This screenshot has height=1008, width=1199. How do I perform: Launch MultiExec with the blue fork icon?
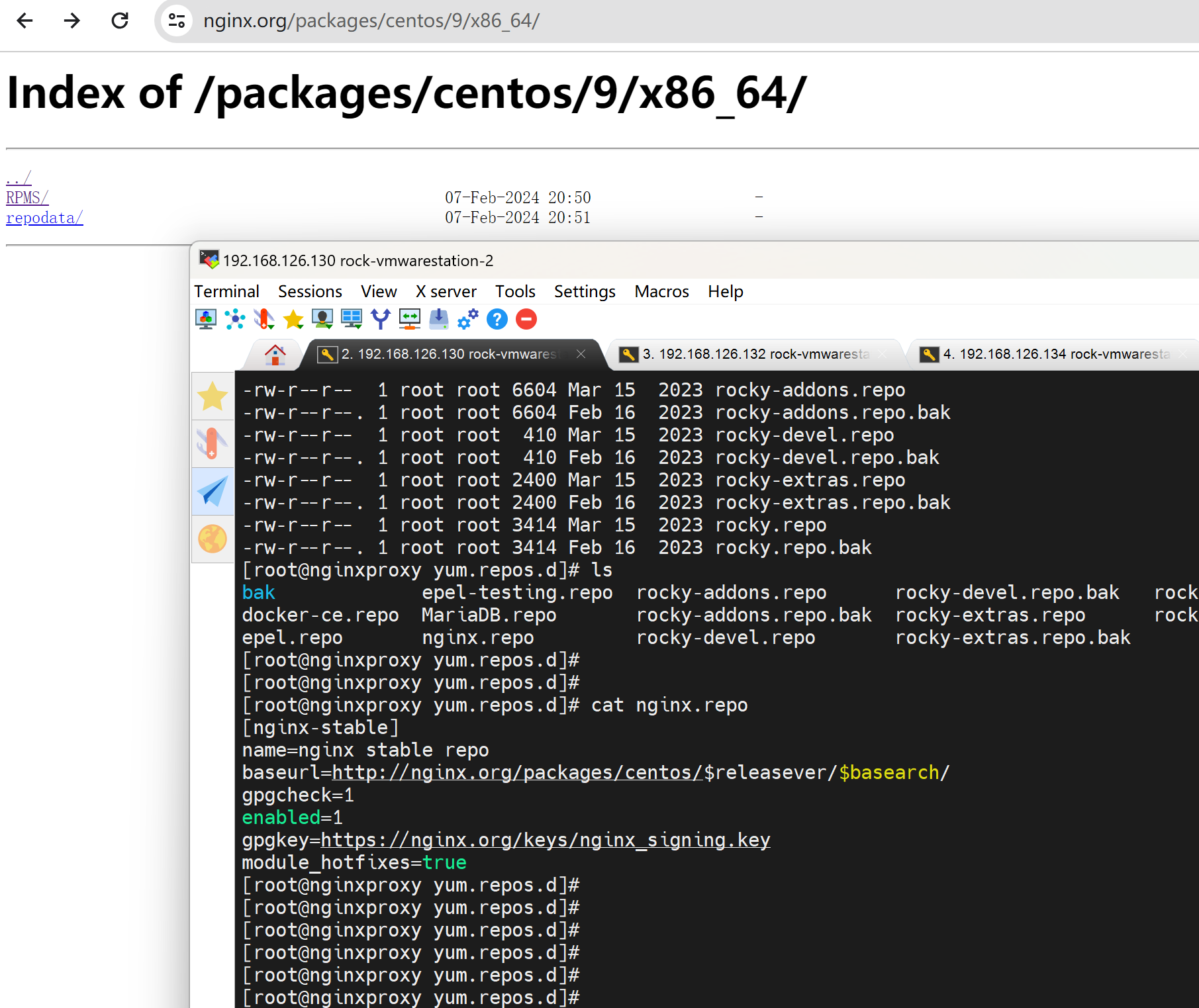coord(381,320)
